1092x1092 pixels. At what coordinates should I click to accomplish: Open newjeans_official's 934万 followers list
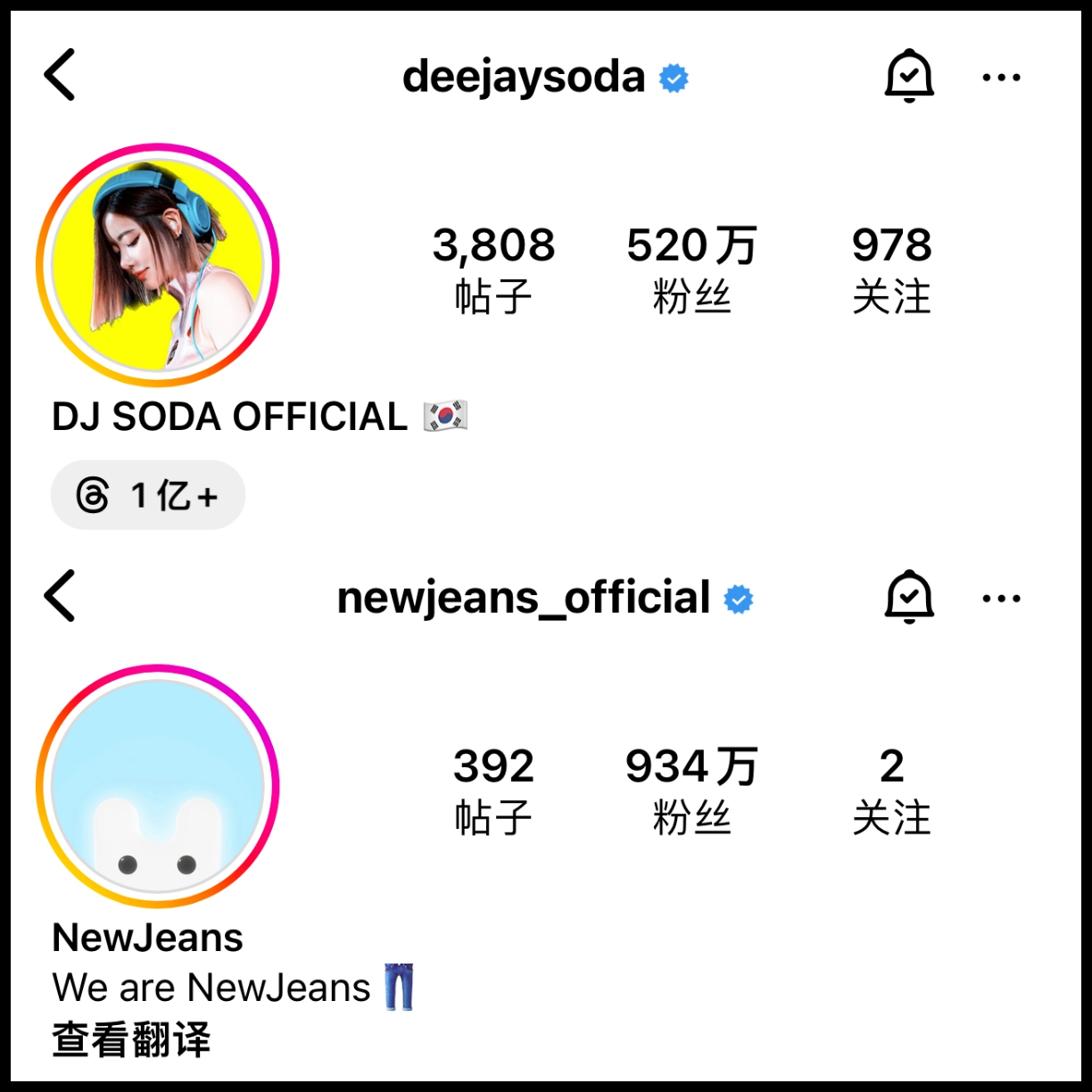click(692, 790)
